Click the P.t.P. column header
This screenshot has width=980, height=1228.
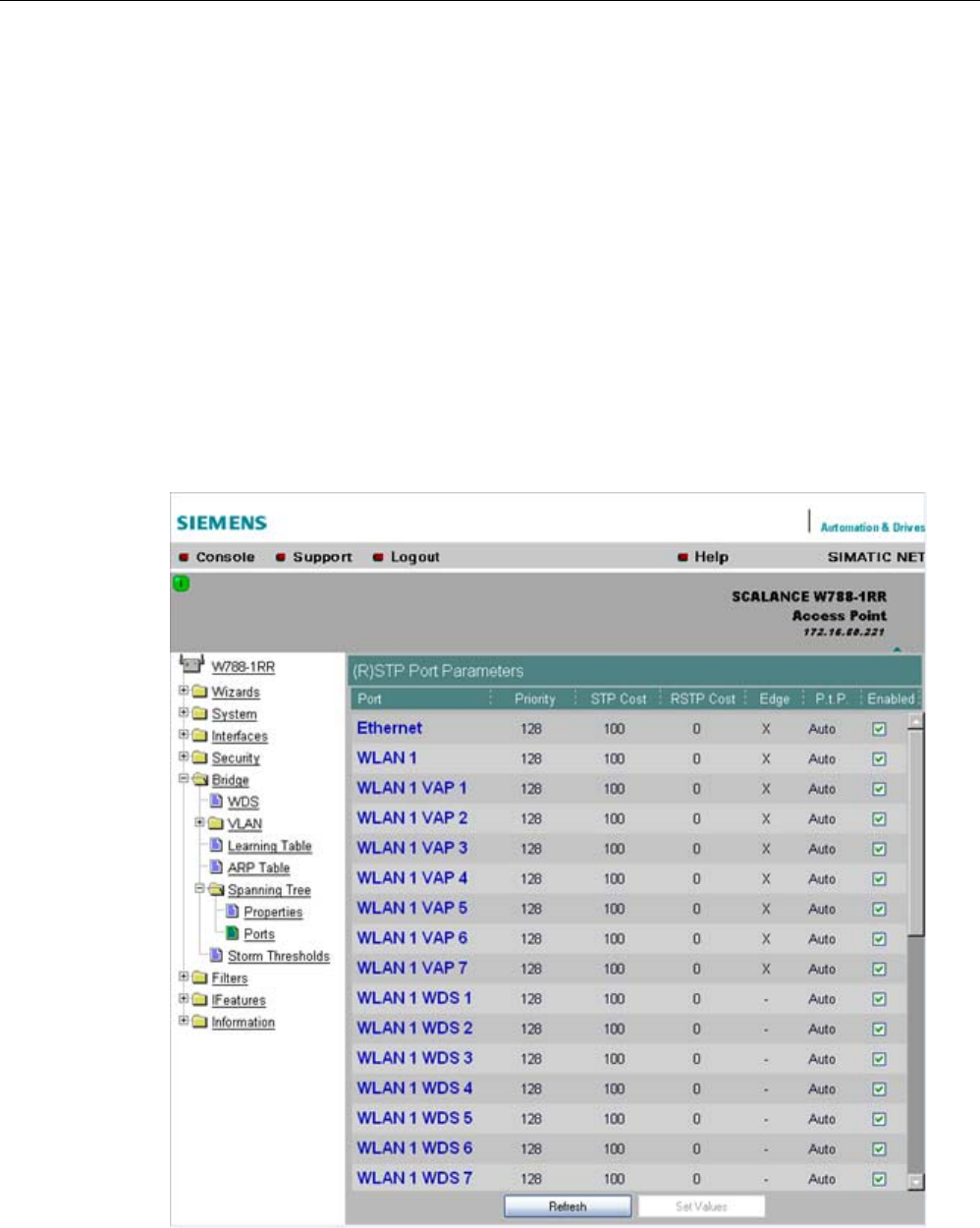pyautogui.click(x=831, y=699)
